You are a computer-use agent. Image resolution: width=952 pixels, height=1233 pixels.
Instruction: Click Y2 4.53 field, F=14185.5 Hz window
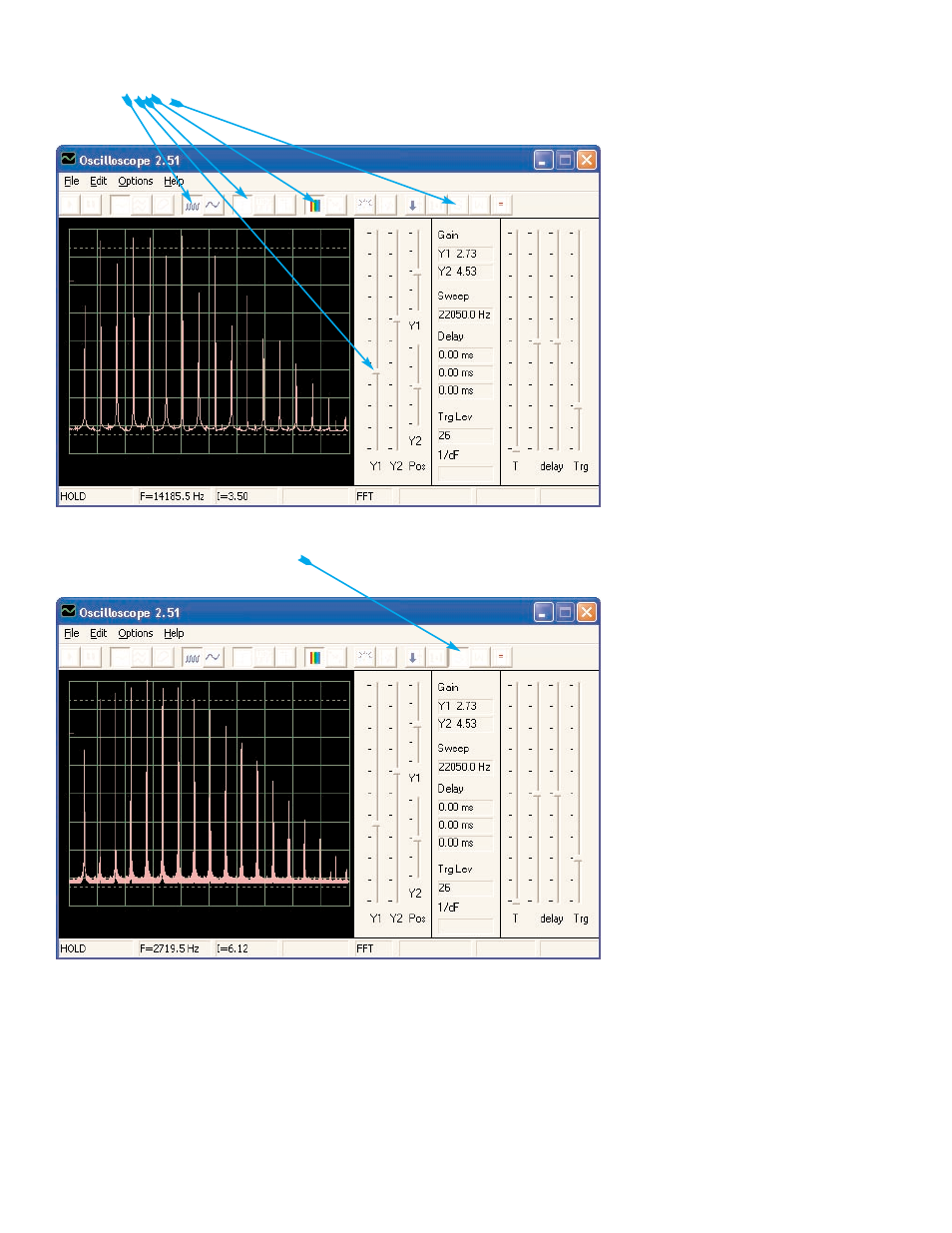465,272
